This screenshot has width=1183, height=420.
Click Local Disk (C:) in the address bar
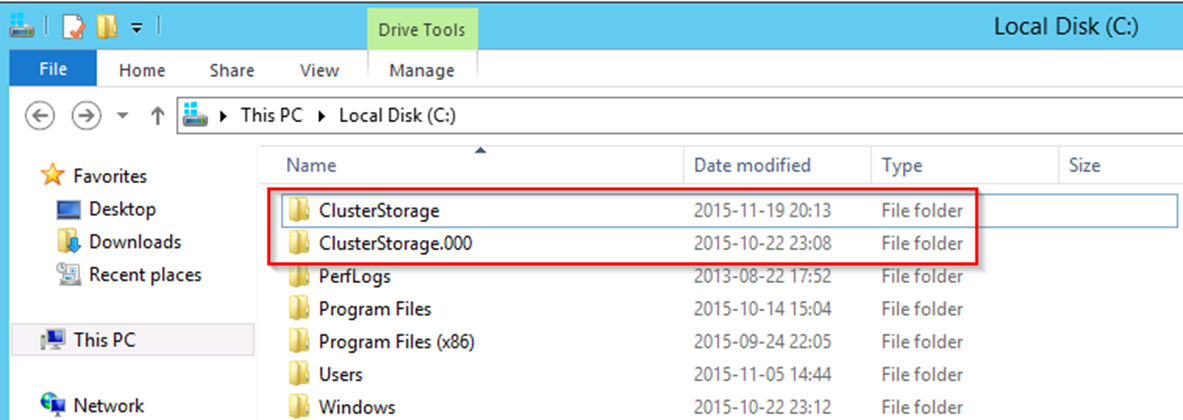coord(398,116)
